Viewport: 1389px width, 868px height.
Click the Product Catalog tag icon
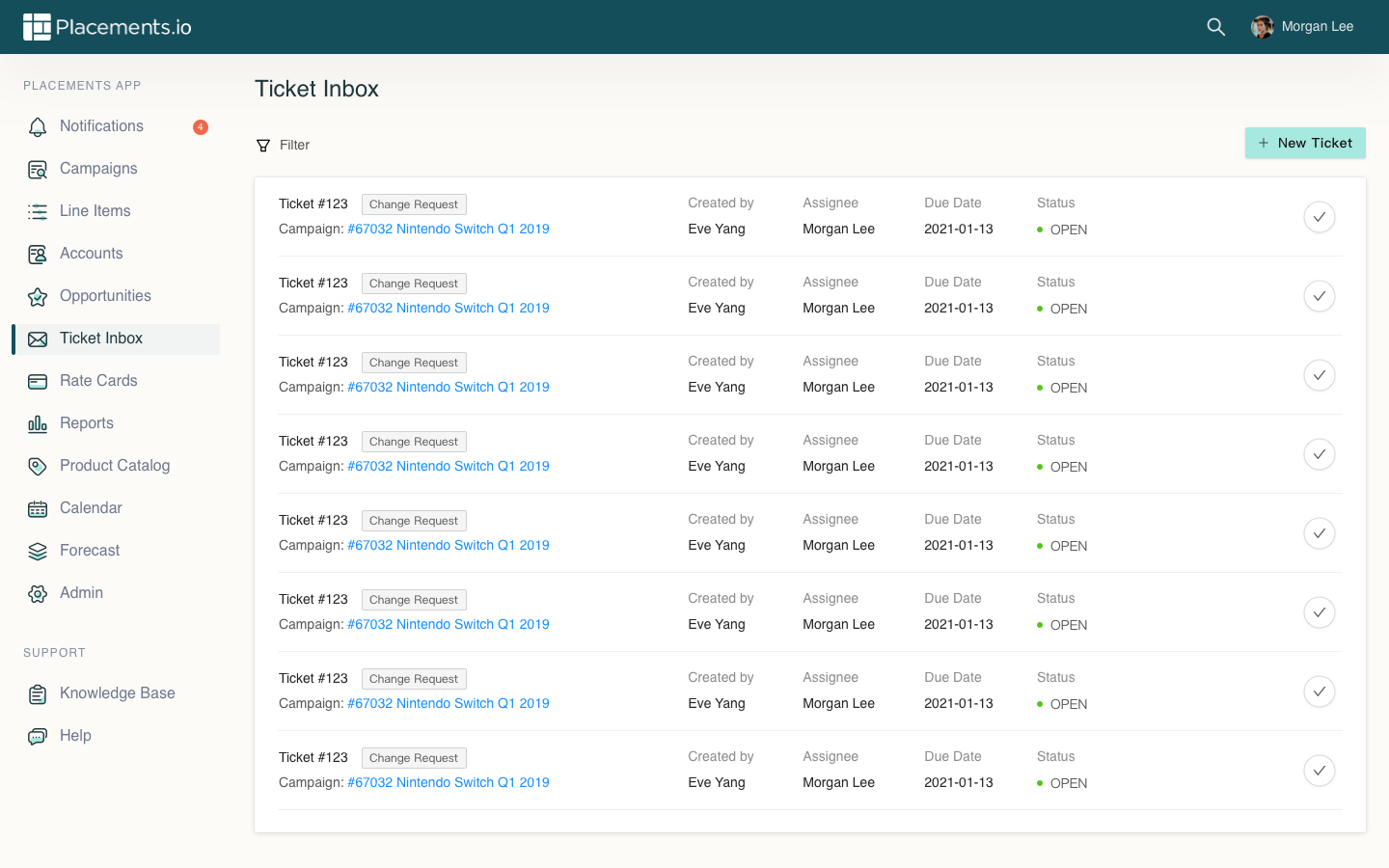(38, 466)
